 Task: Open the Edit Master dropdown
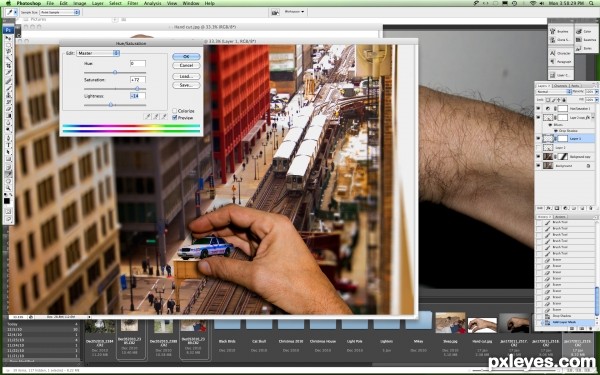coord(98,53)
